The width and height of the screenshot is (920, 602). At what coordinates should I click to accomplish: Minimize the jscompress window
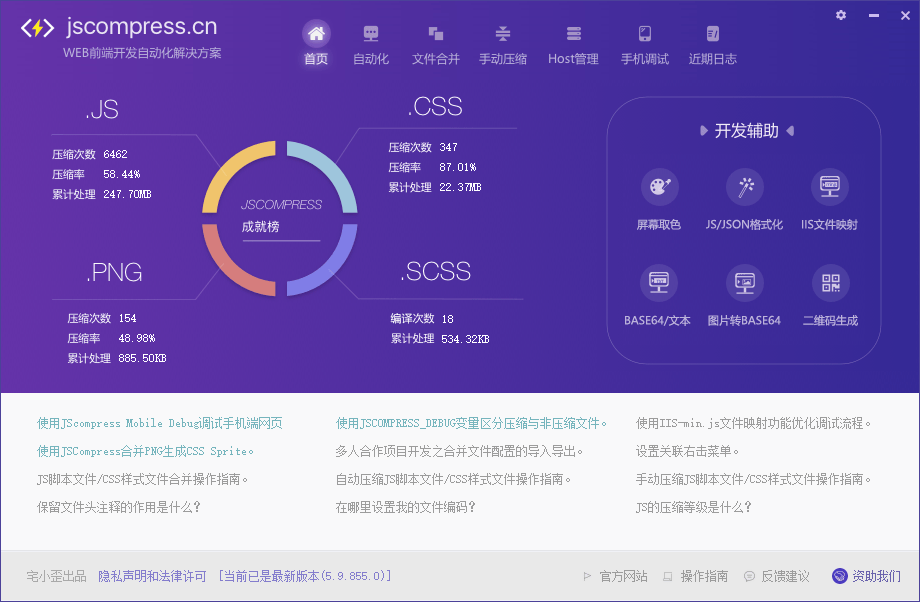tap(874, 15)
